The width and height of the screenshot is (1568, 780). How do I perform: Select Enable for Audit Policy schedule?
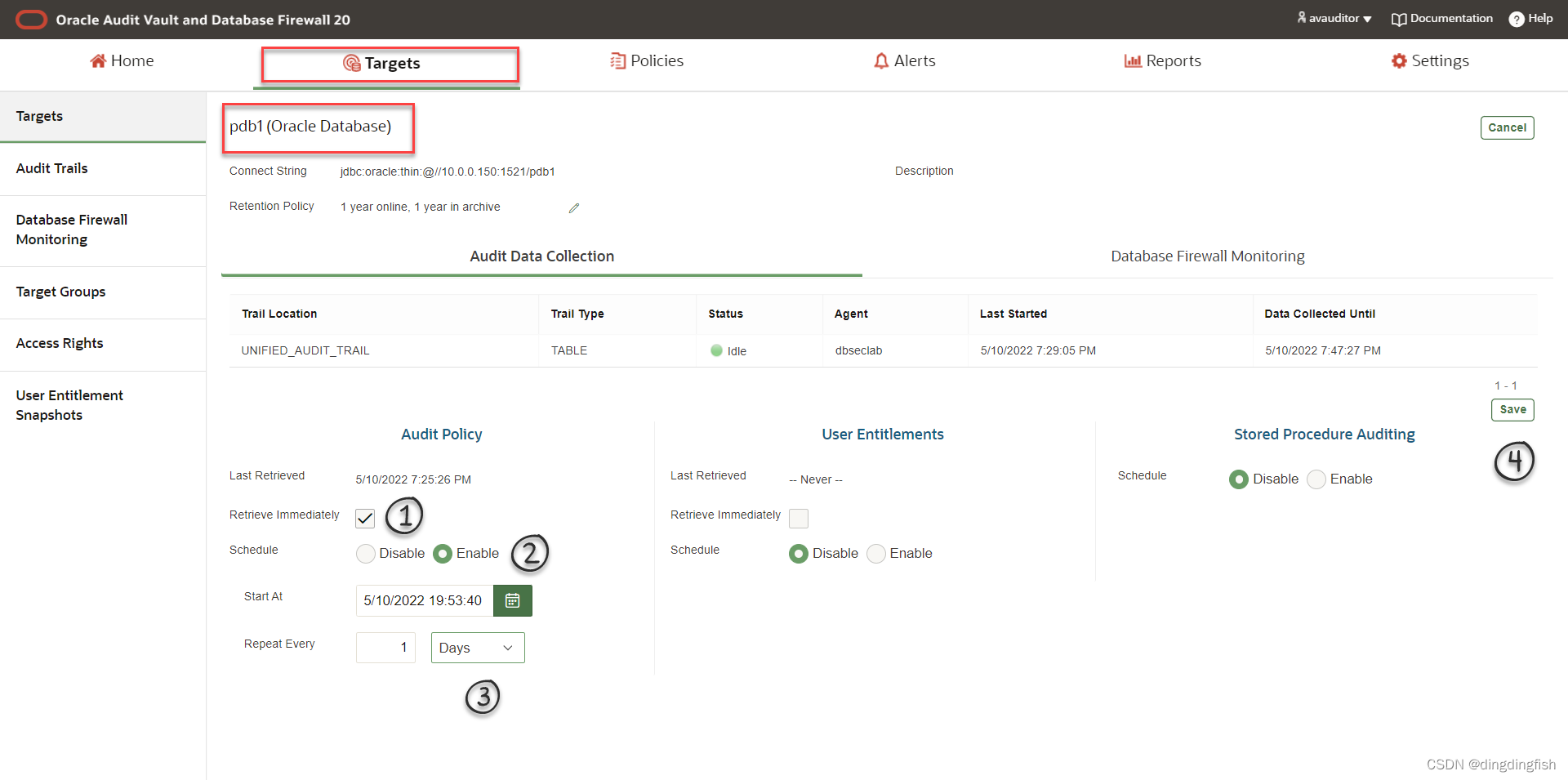point(443,553)
